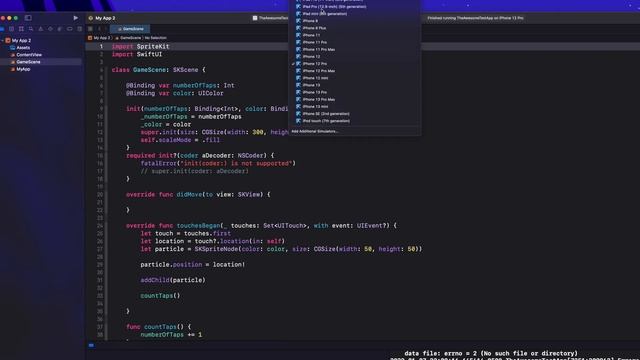The width and height of the screenshot is (640, 360).
Task: Open the Issue navigator warning triangle
Action: coord(40,29)
